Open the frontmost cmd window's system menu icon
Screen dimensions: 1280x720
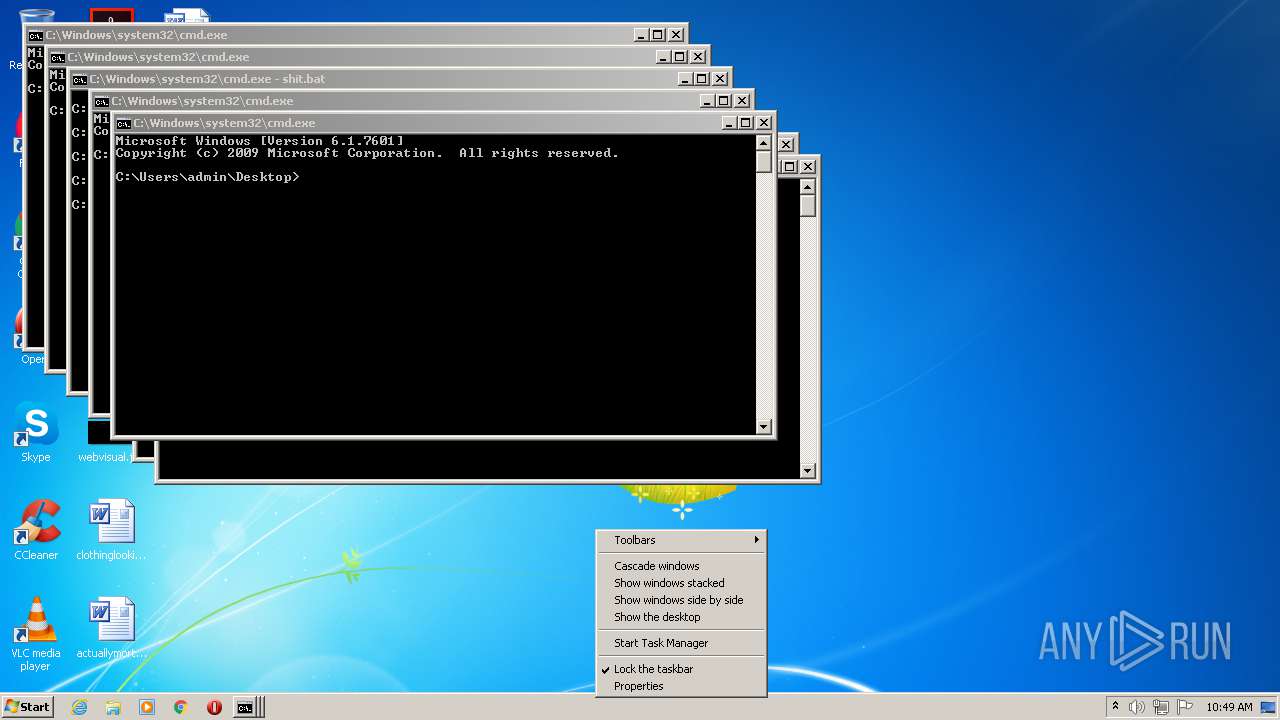[x=123, y=123]
